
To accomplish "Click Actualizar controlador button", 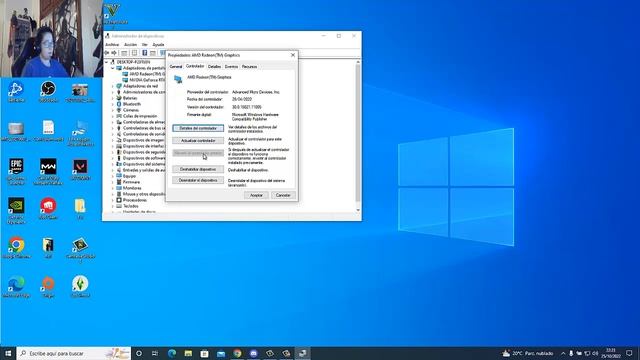I will (198, 140).
